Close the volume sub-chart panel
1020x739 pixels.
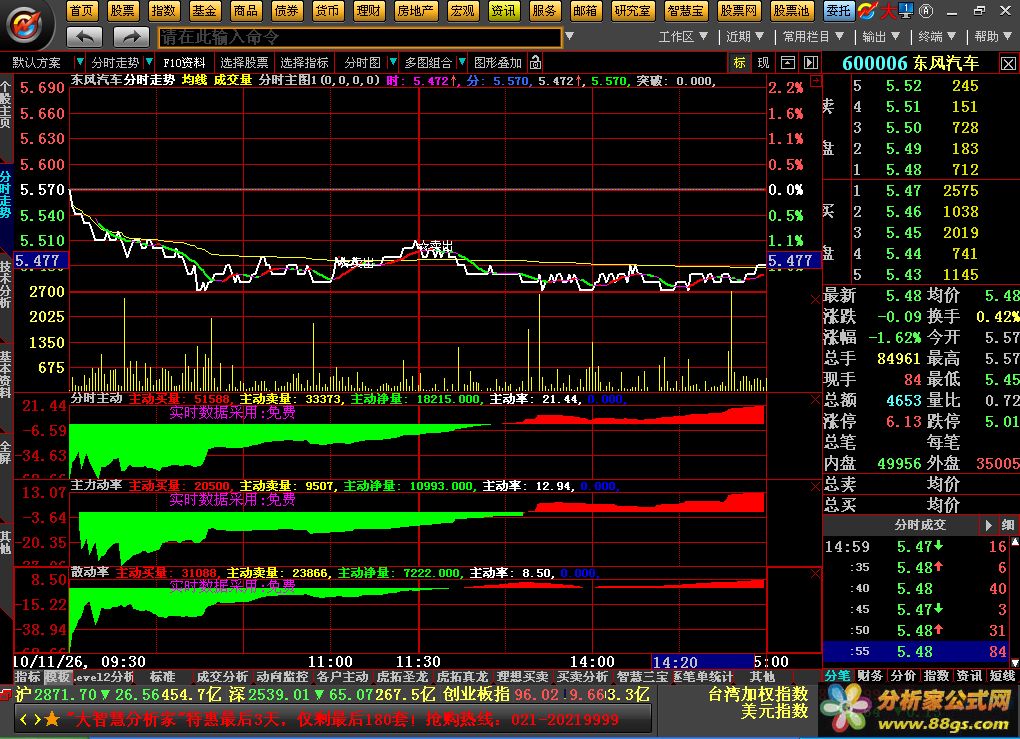815,299
